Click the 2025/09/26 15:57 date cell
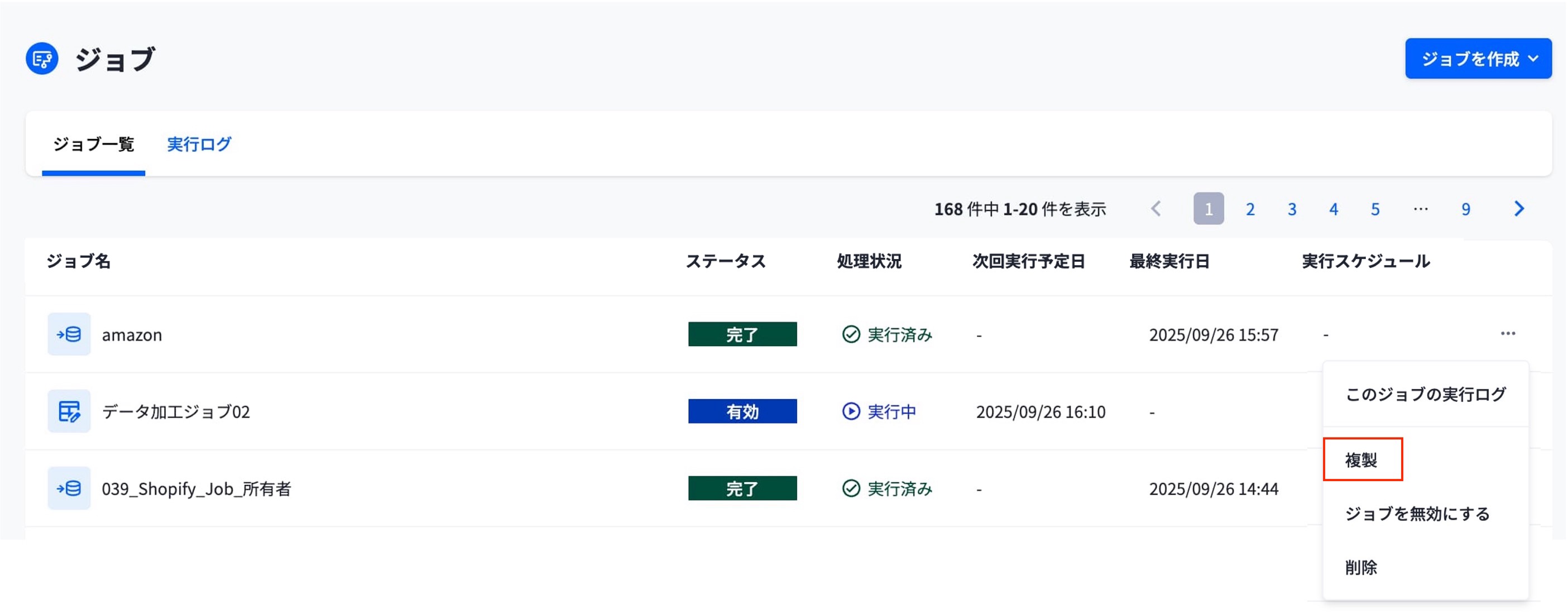The height and width of the screenshot is (614, 1568). [1213, 335]
